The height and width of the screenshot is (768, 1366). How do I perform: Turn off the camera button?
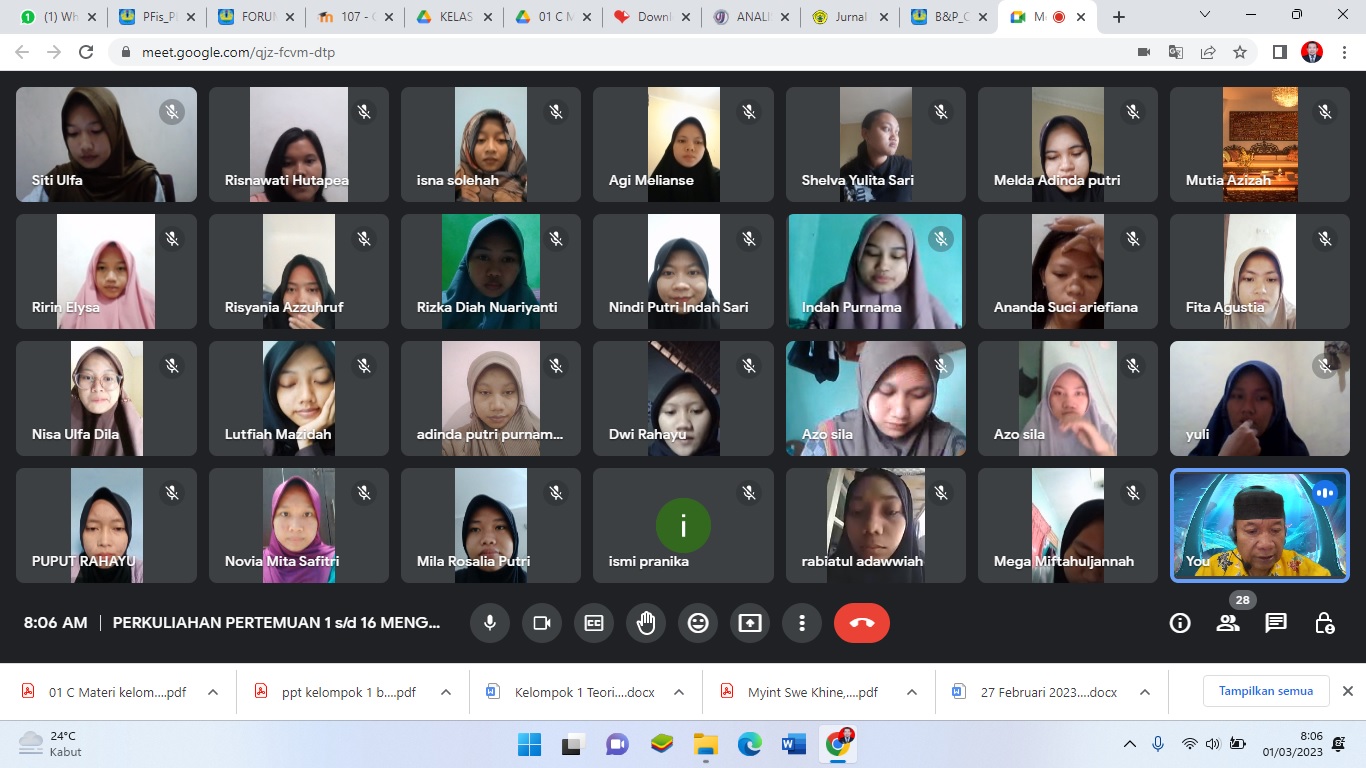pos(542,623)
